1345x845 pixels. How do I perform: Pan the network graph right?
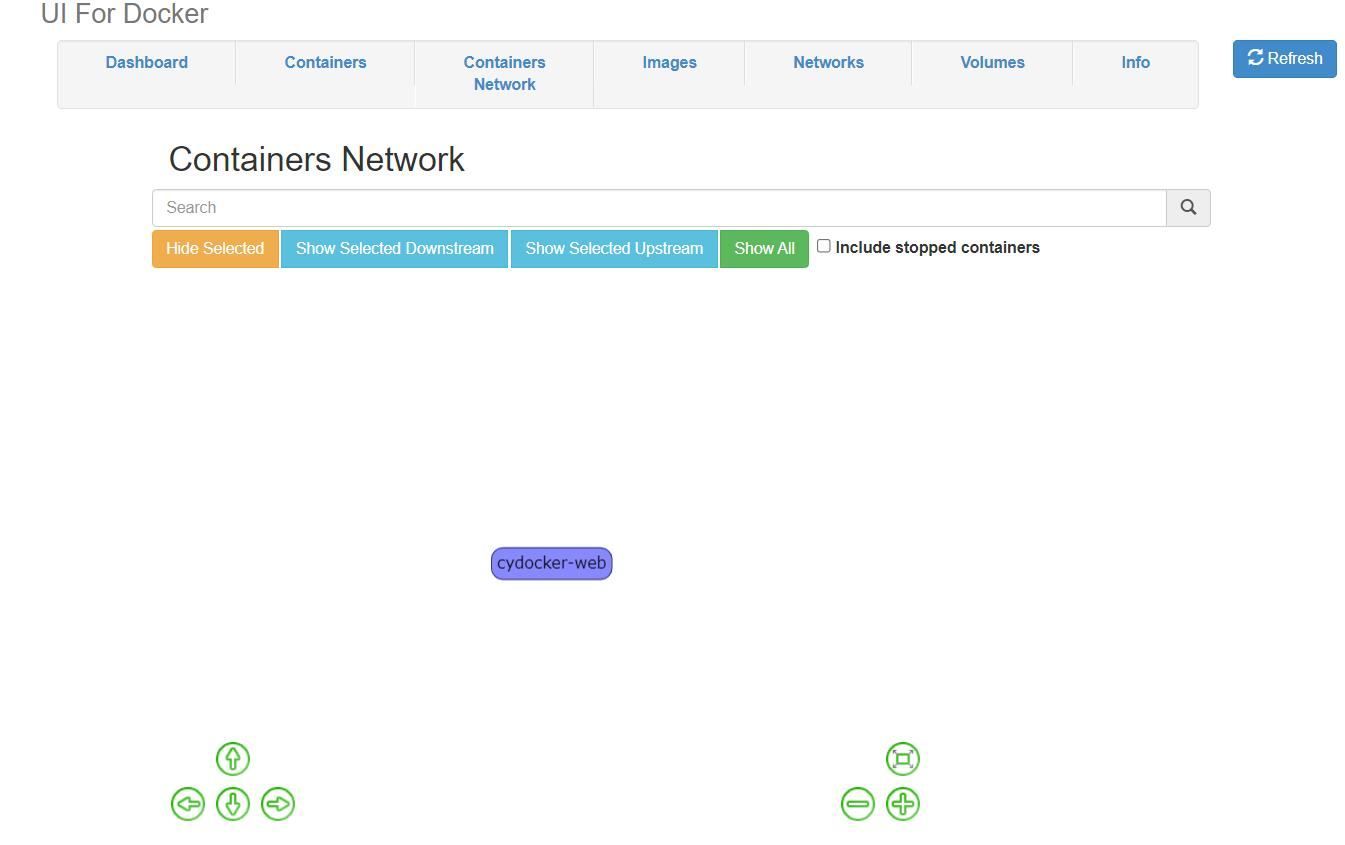click(278, 804)
